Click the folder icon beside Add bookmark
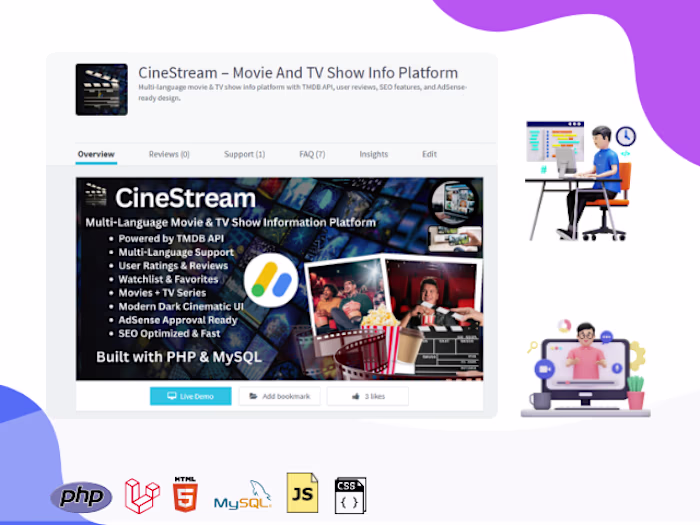 253,396
